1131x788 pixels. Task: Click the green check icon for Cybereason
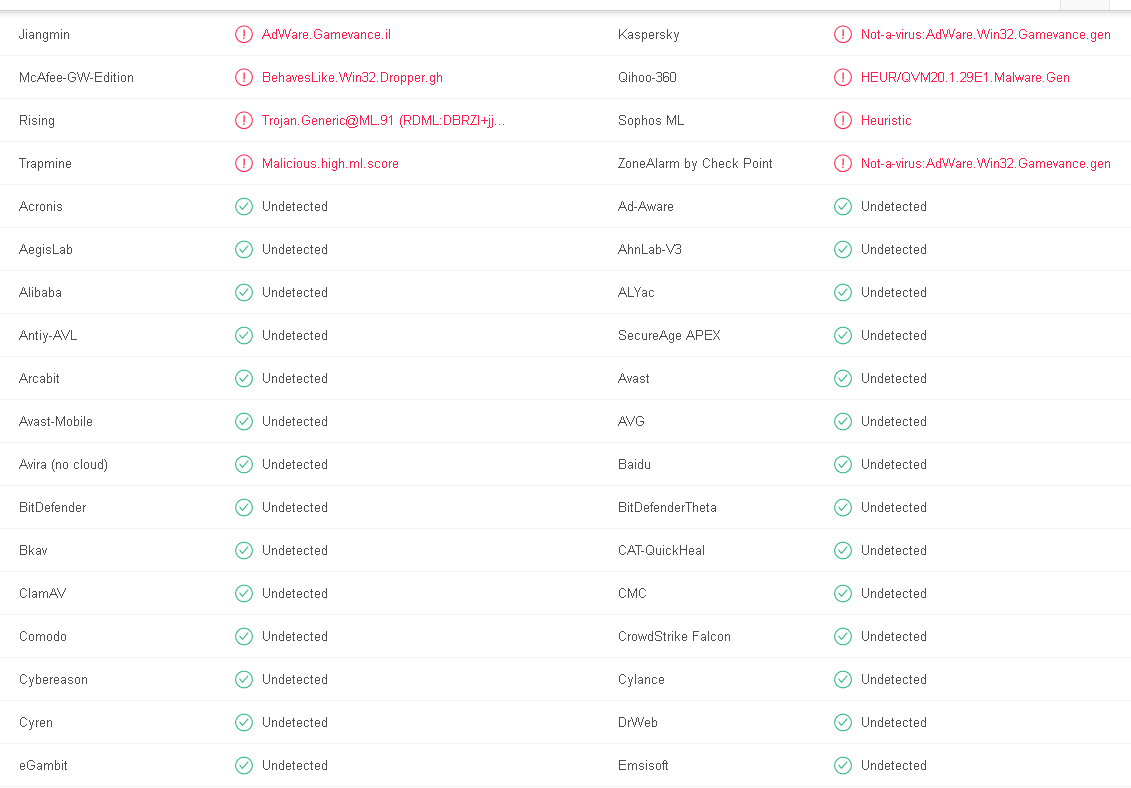pyautogui.click(x=244, y=679)
